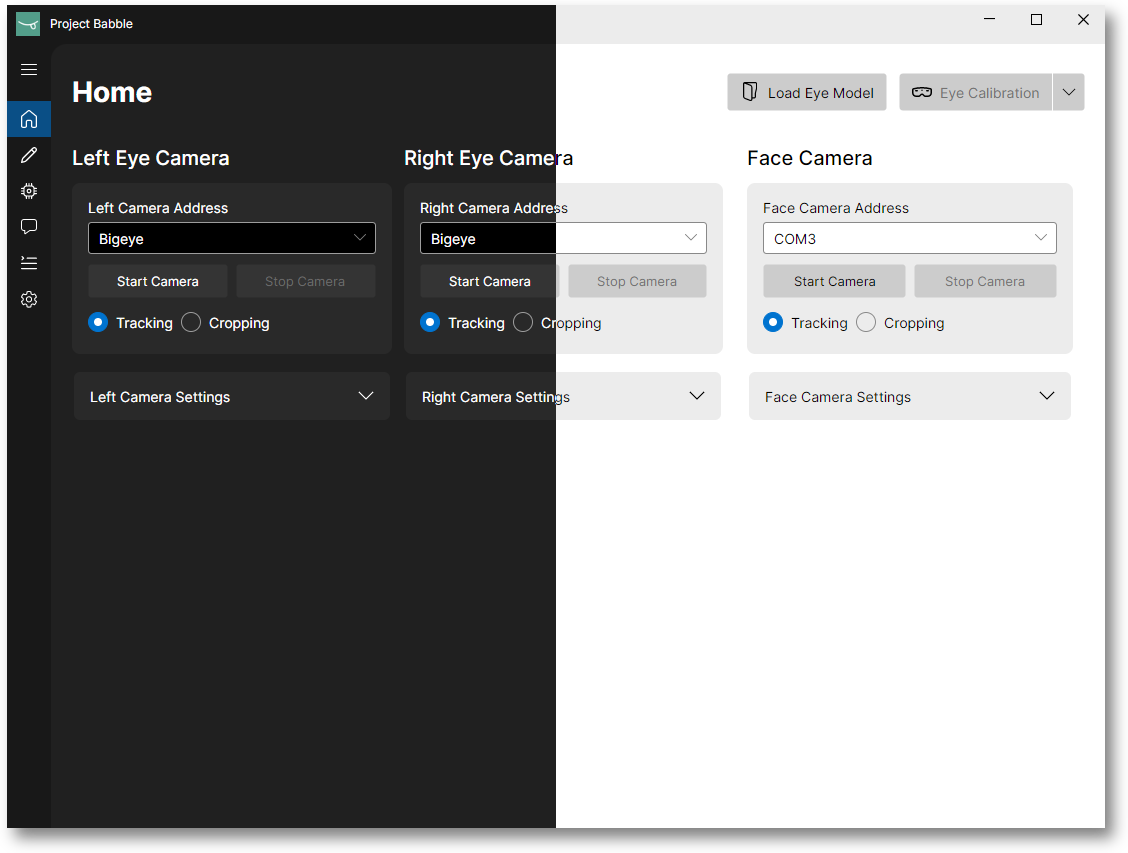Open the chip-gear sidebar page
1128x853 pixels.
[29, 191]
